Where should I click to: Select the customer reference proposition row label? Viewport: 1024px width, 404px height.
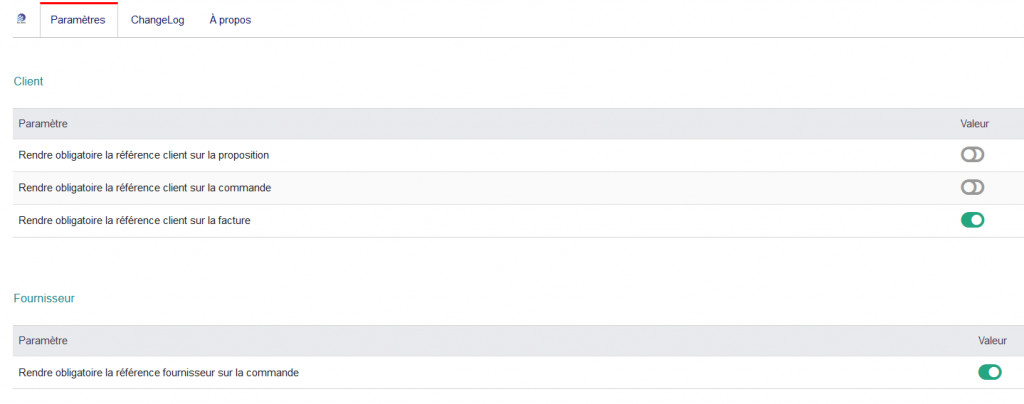point(144,155)
